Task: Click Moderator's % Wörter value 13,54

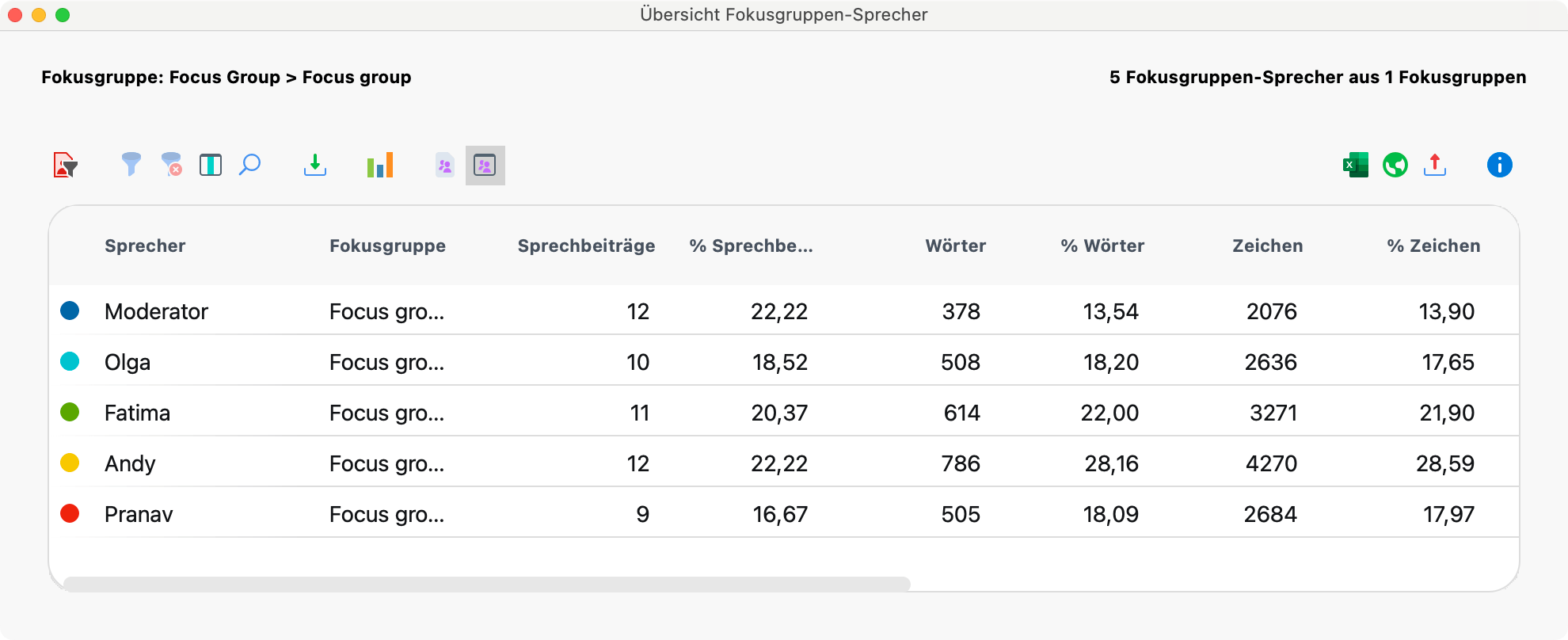Action: [x=1111, y=311]
